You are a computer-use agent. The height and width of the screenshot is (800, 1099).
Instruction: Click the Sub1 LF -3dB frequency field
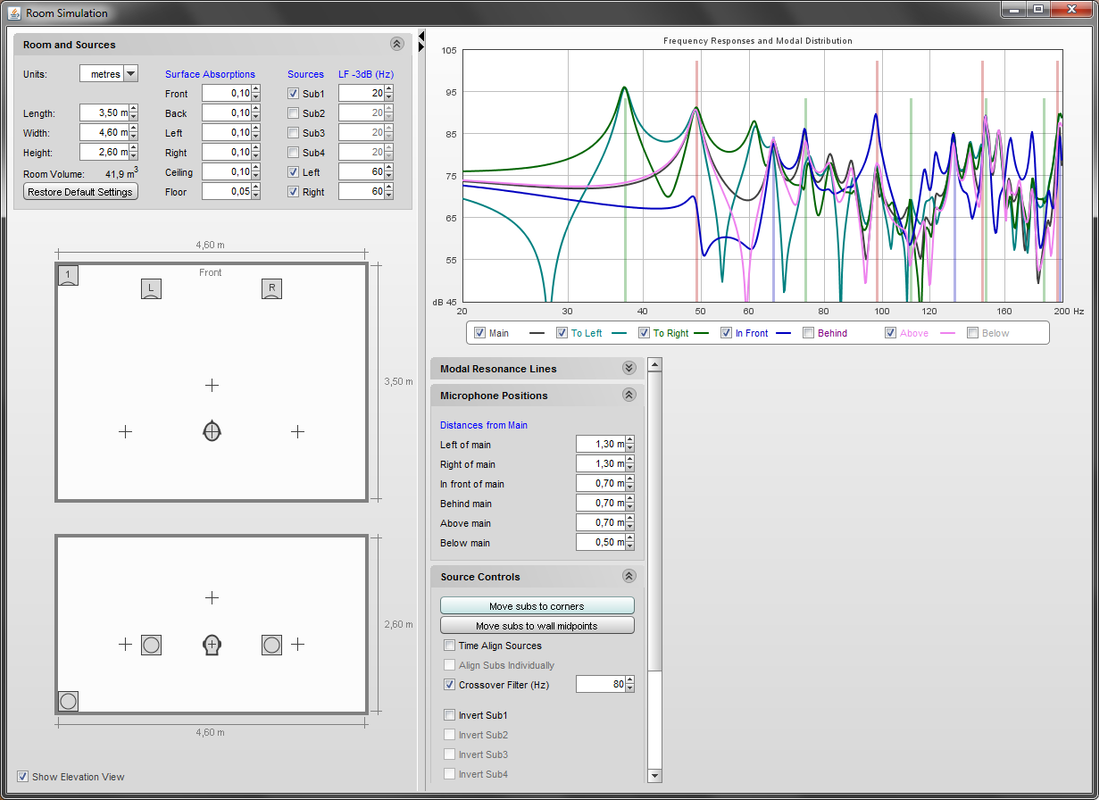tap(362, 93)
